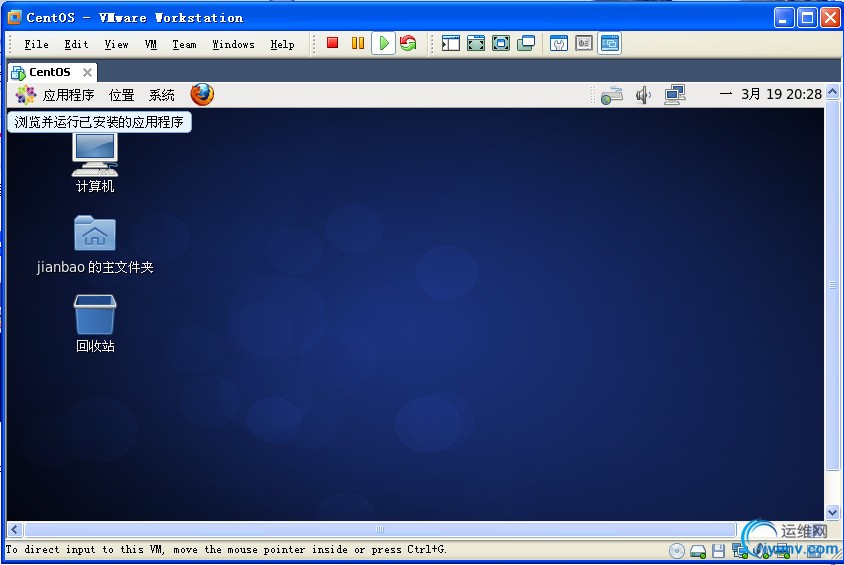
Task: Reset the VM with the circular arrows icon
Action: click(408, 43)
